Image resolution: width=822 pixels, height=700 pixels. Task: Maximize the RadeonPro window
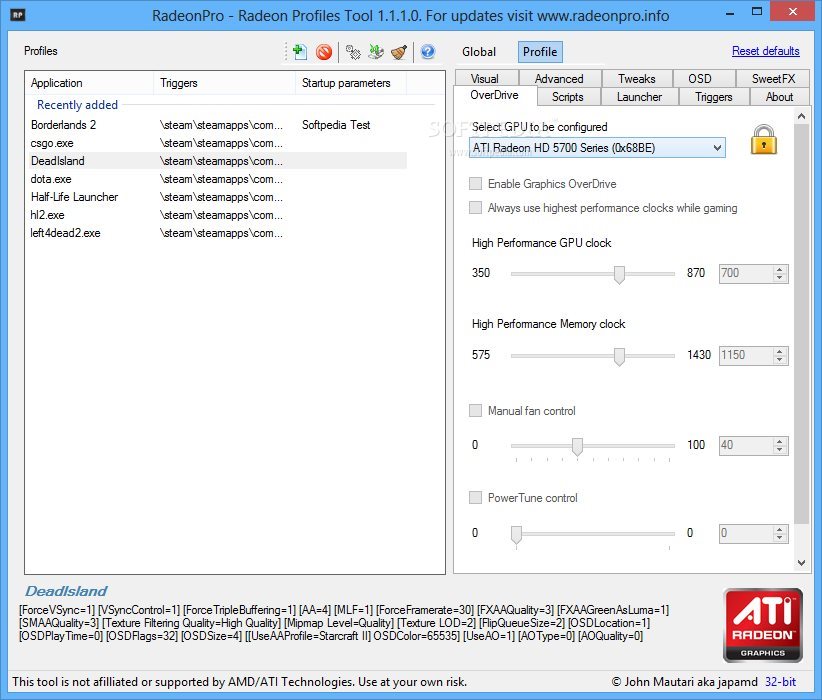click(756, 12)
